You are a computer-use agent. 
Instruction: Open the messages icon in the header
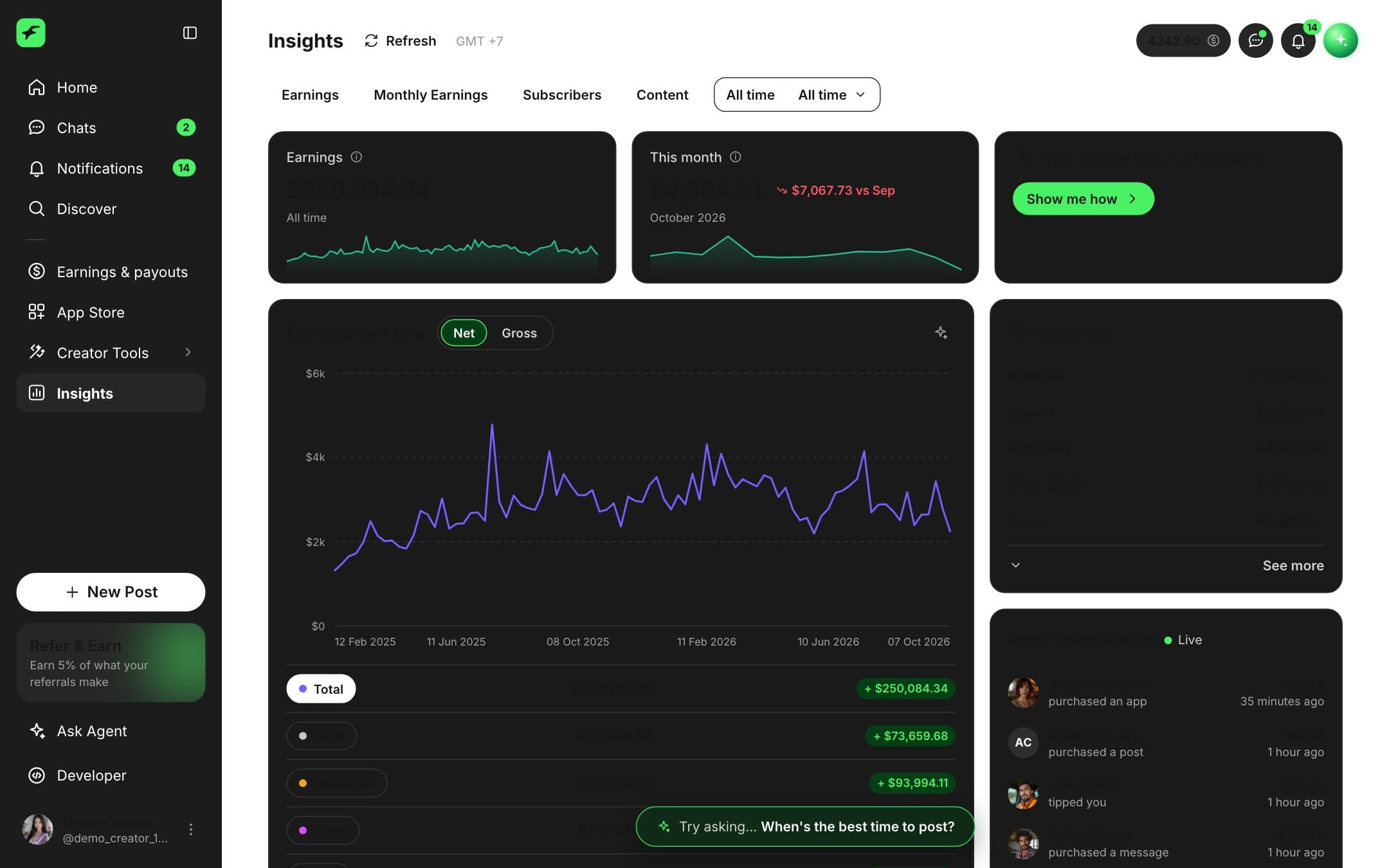click(x=1255, y=41)
